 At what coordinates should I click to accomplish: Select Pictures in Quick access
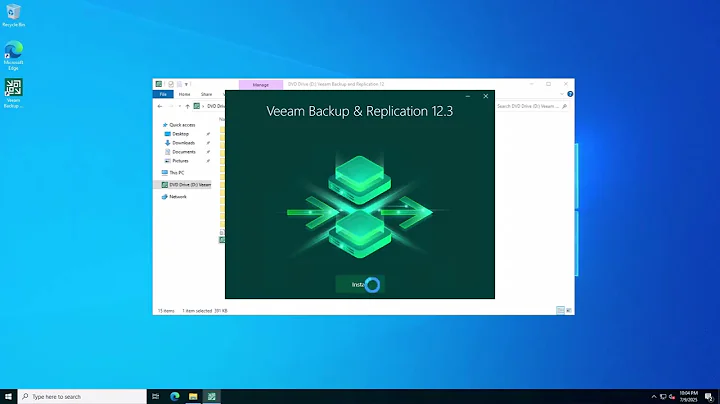pos(180,161)
